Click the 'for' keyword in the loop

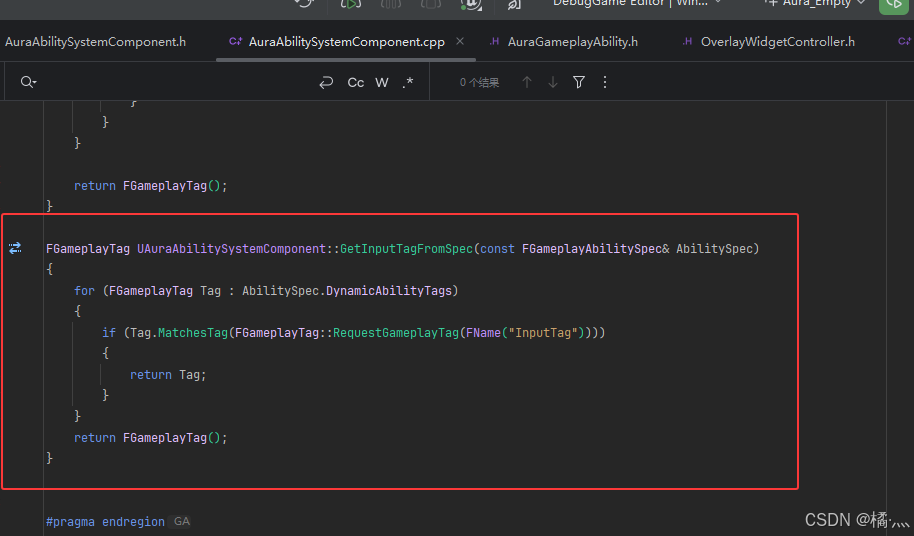85,291
